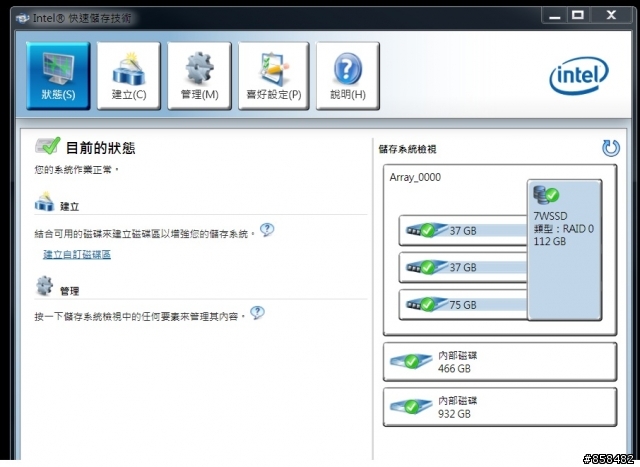Click the help bubble beside the manage description
The width and height of the screenshot is (640, 467).
click(257, 313)
